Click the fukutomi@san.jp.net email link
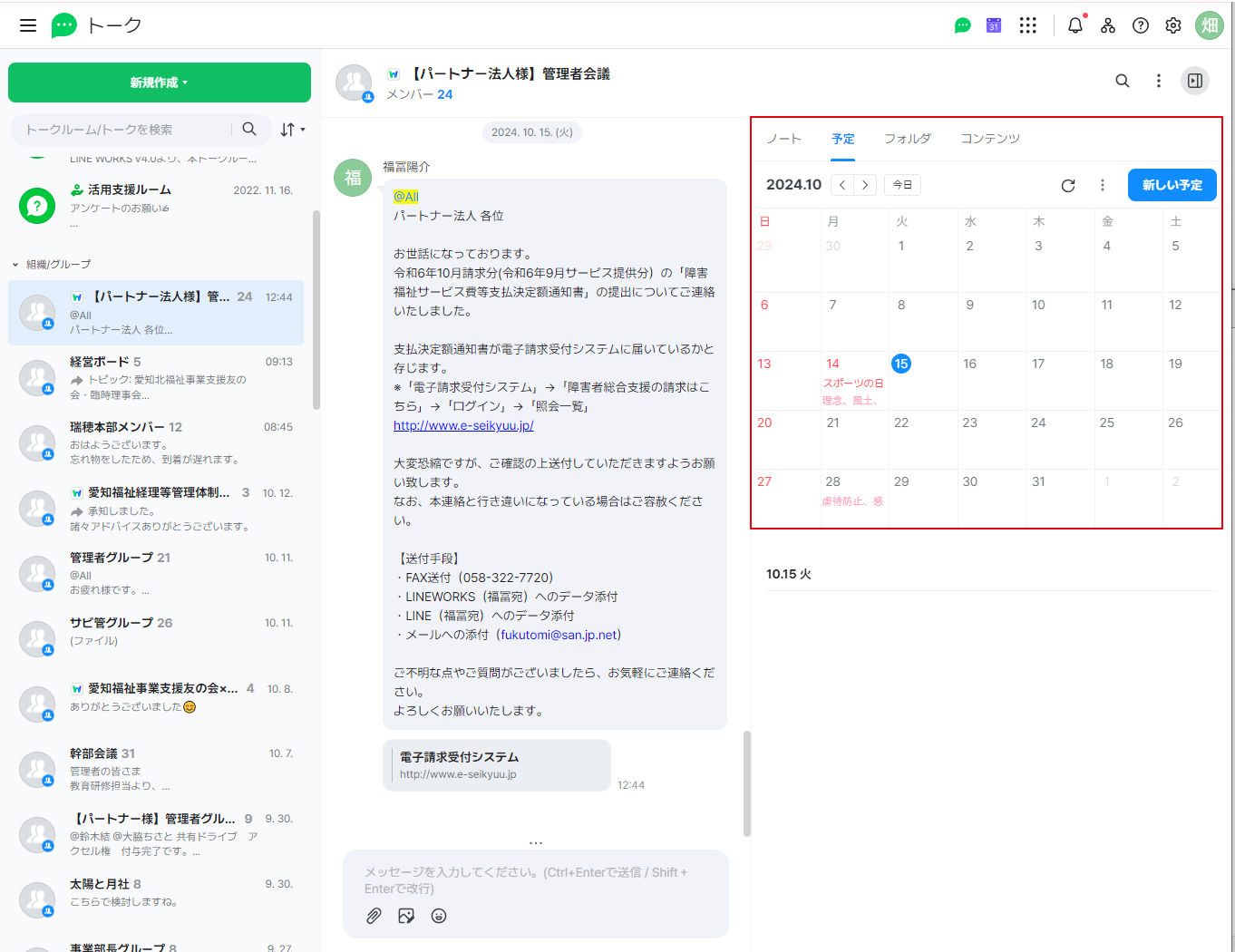 pos(559,635)
